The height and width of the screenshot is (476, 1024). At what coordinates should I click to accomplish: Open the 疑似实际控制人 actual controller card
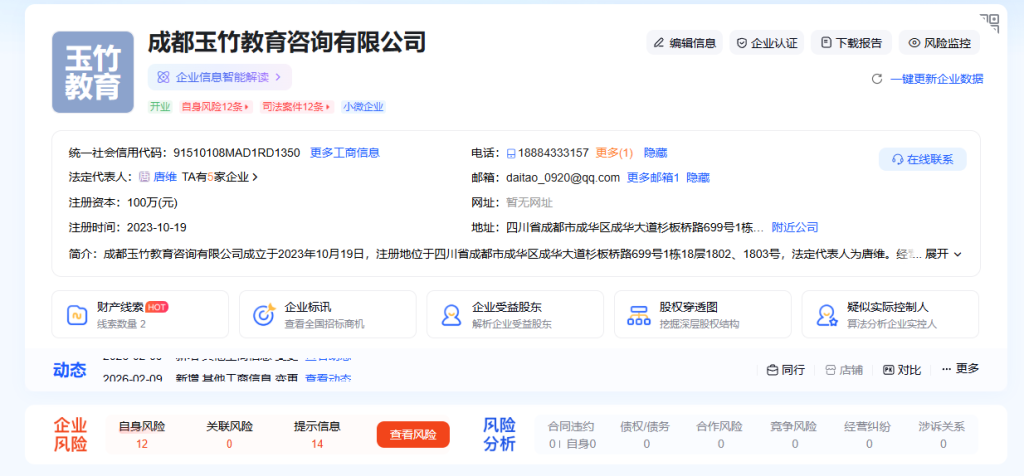[890, 315]
